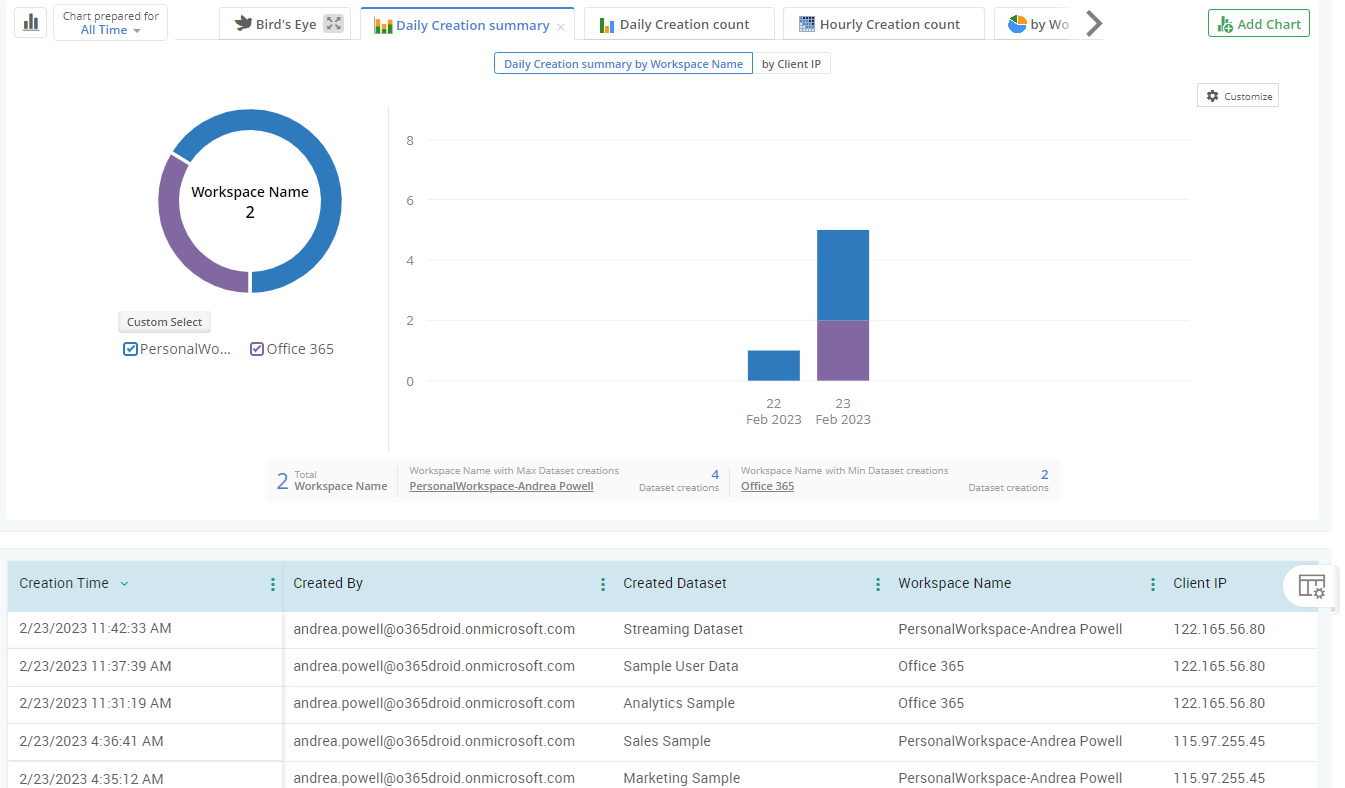Toggle the PersonalWo... checkbox in the legend
1345x788 pixels.
coord(130,348)
